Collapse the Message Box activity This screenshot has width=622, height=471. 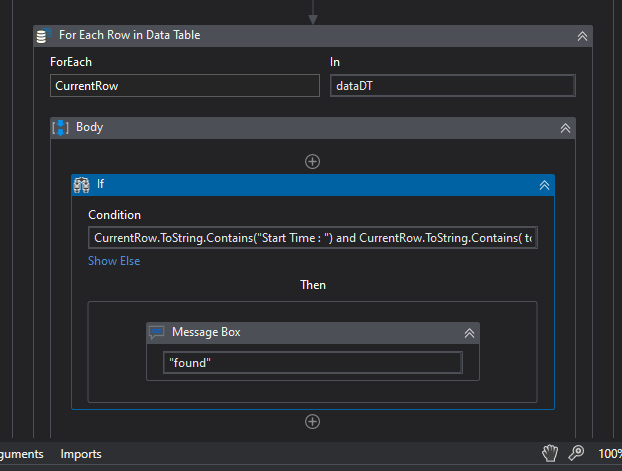469,333
